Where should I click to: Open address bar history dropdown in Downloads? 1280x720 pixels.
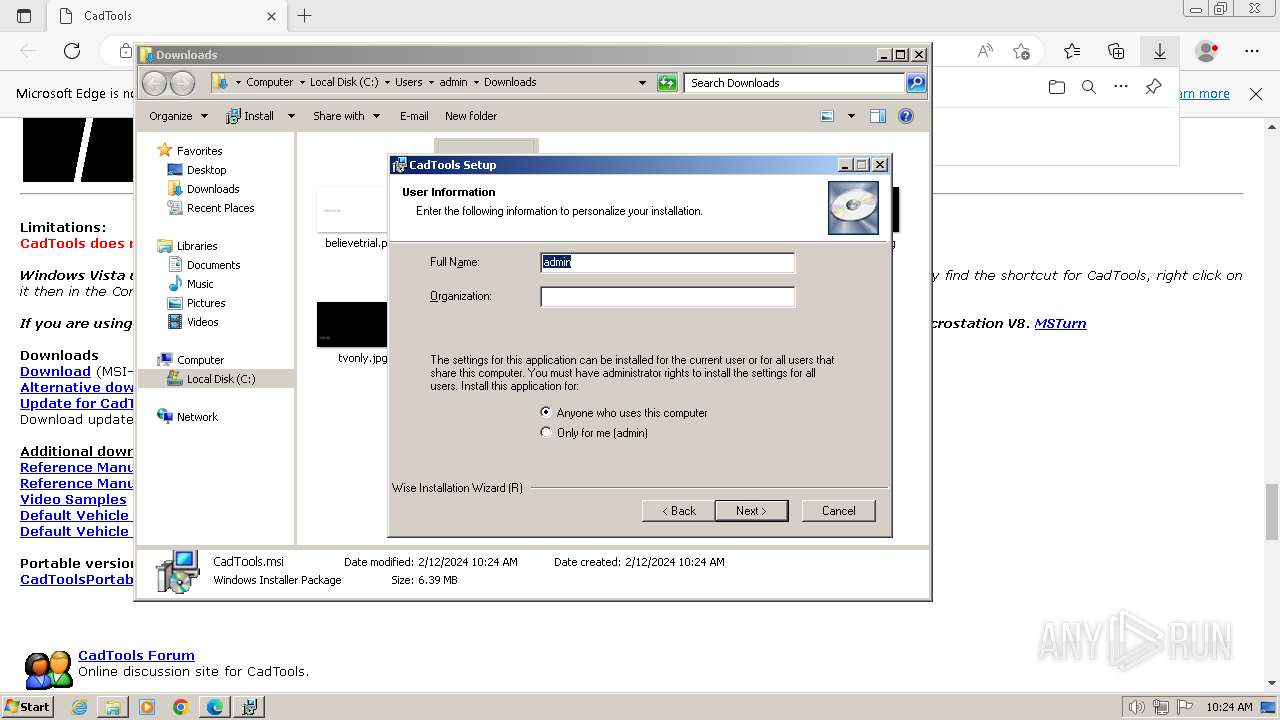[642, 83]
